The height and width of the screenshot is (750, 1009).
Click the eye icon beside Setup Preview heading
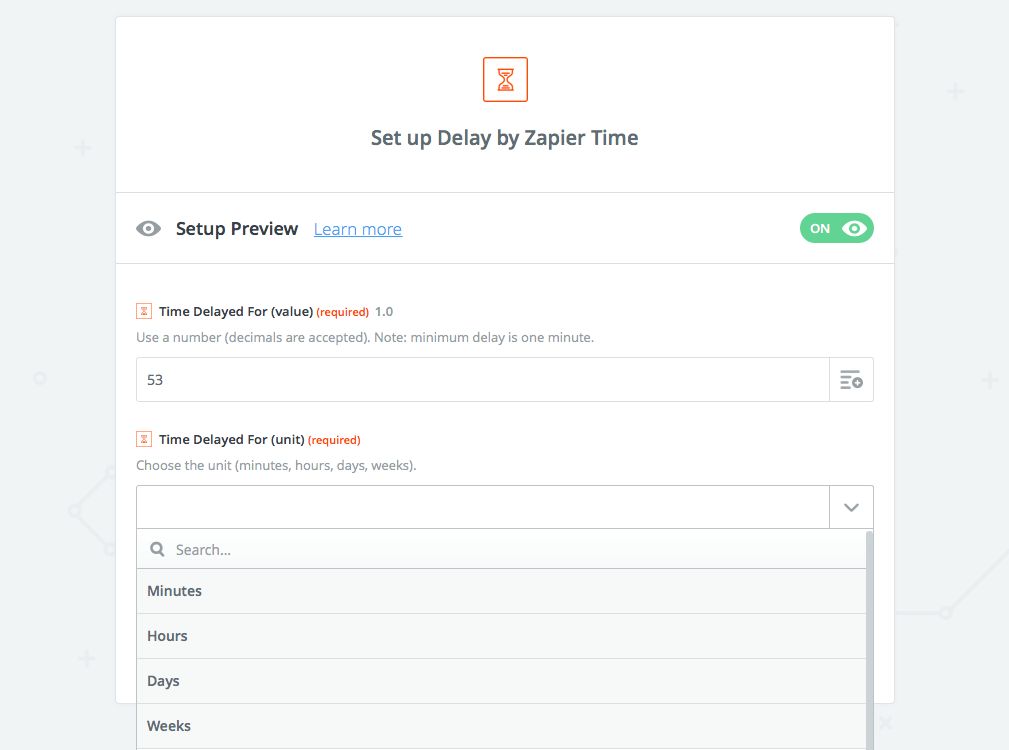(x=149, y=229)
